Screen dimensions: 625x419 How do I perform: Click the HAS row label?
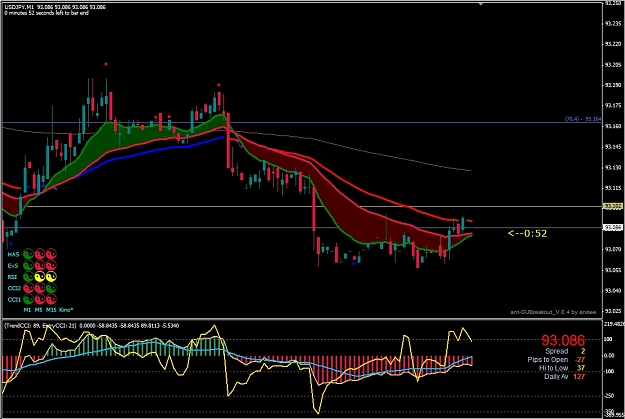coord(13,254)
